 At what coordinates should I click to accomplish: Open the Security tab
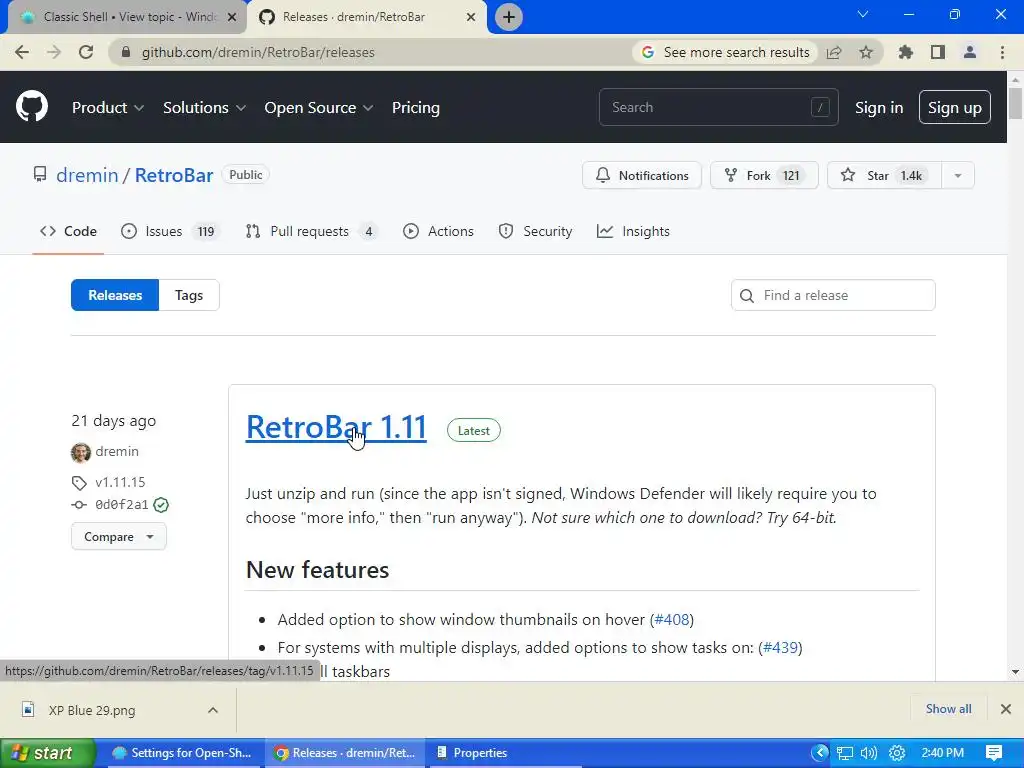point(535,231)
